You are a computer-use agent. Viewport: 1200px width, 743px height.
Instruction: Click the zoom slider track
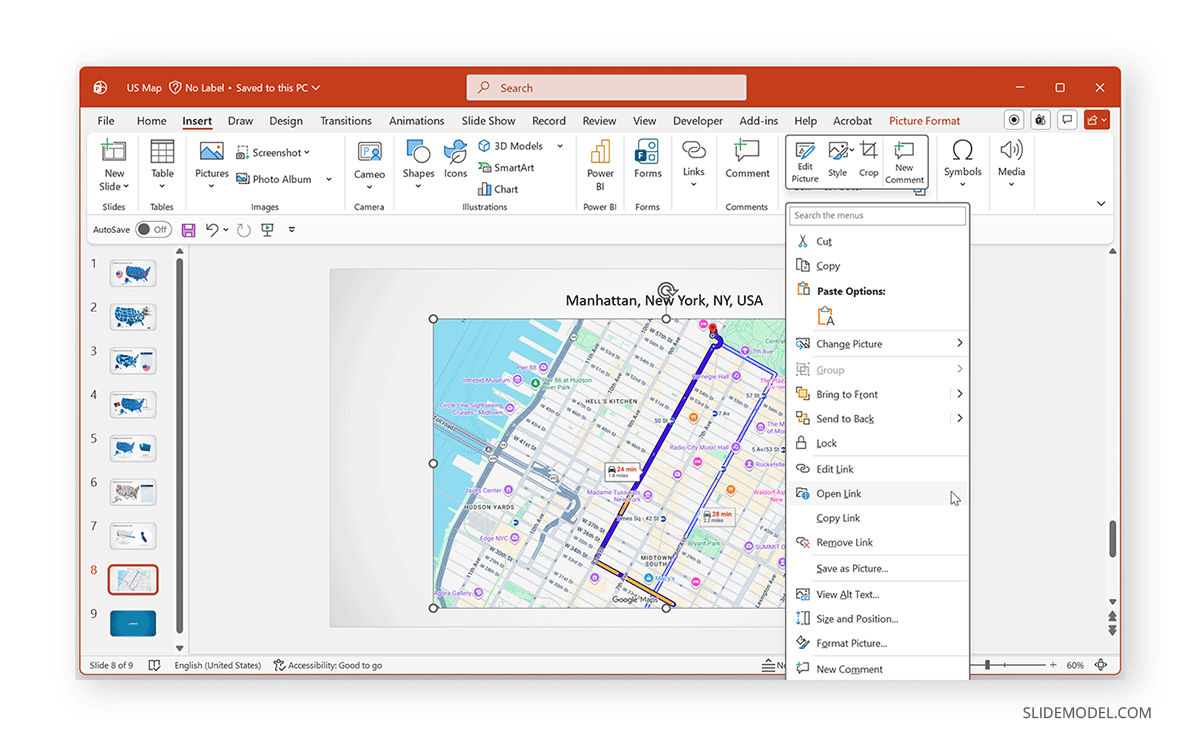coord(1010,665)
